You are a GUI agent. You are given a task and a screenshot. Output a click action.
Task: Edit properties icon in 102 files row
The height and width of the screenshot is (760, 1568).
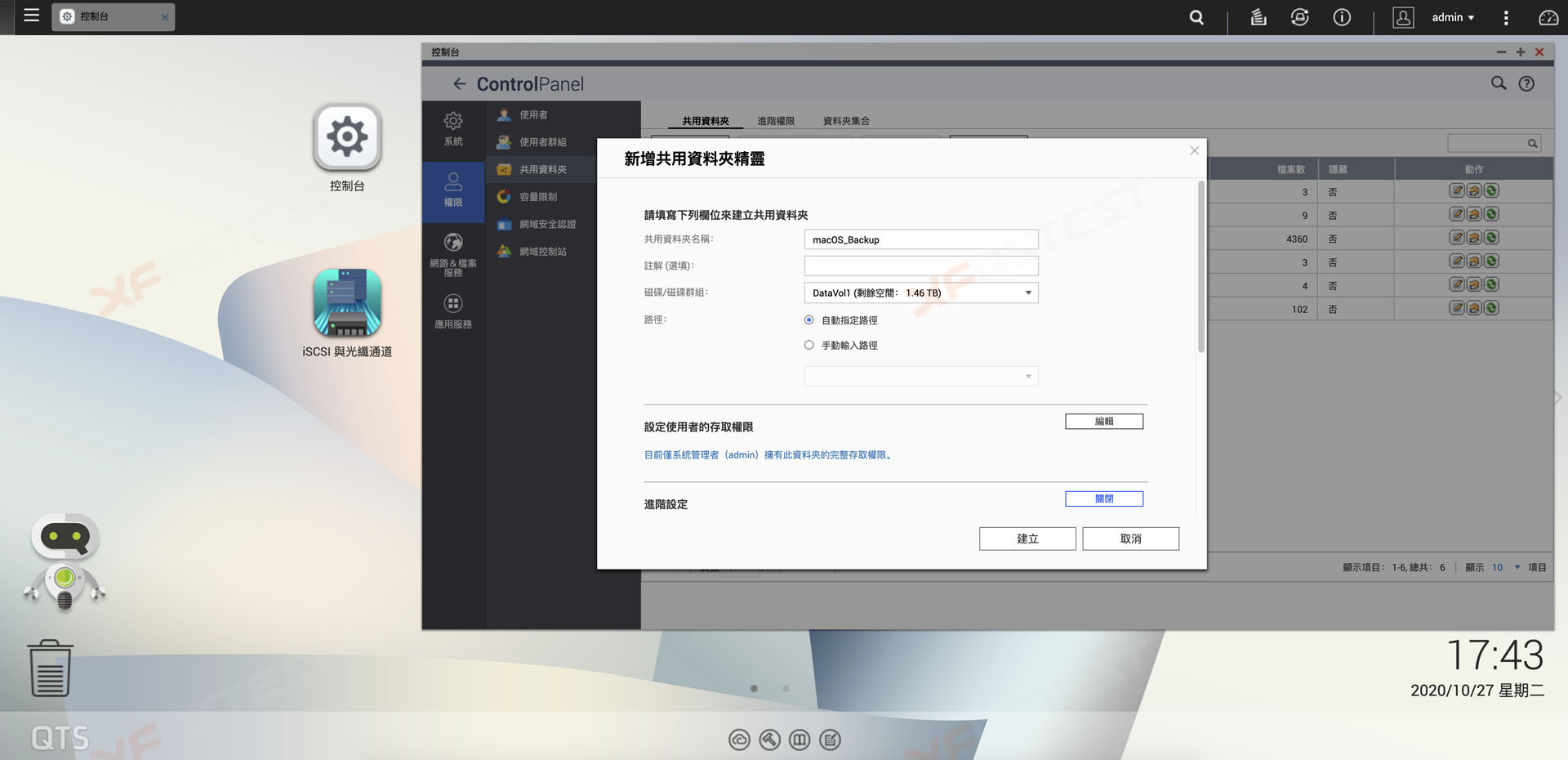[1457, 308]
